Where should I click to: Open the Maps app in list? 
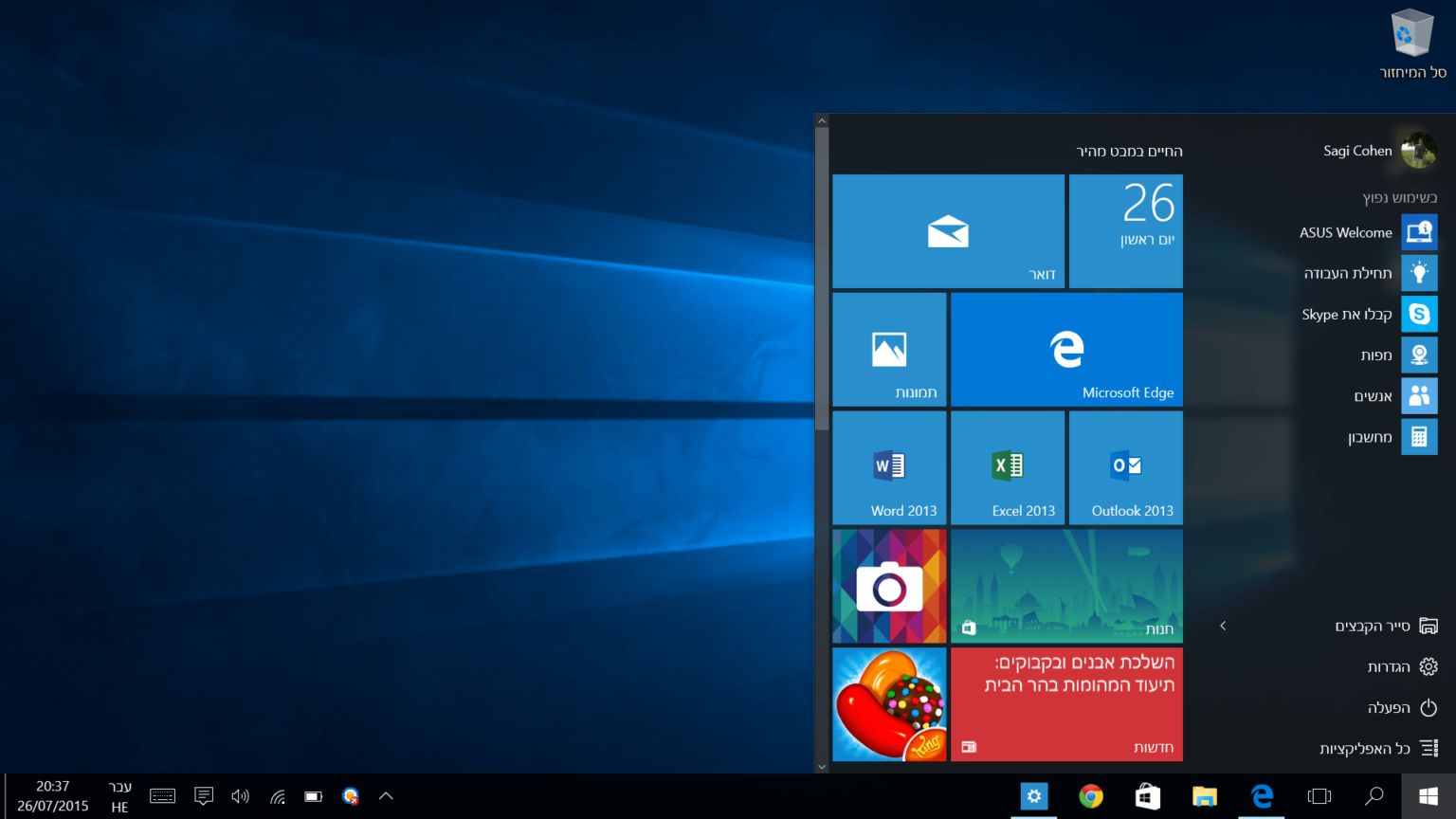tap(1397, 355)
